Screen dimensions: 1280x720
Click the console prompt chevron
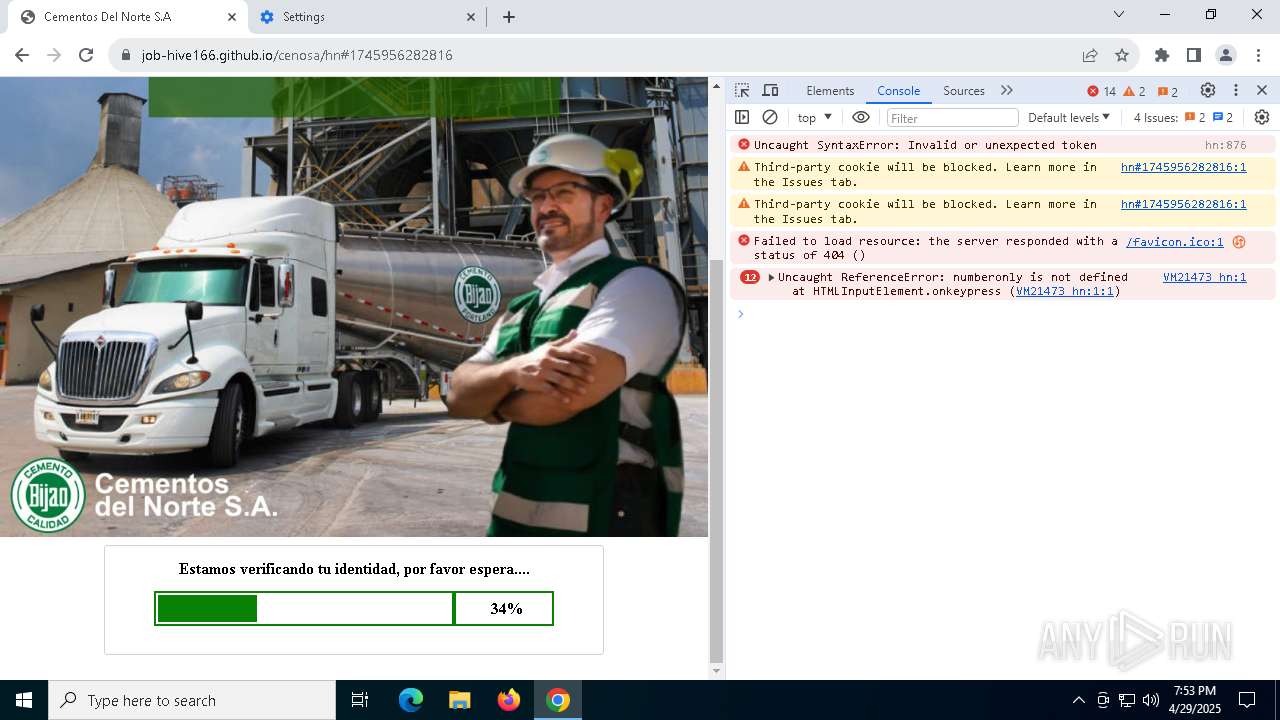tap(741, 314)
